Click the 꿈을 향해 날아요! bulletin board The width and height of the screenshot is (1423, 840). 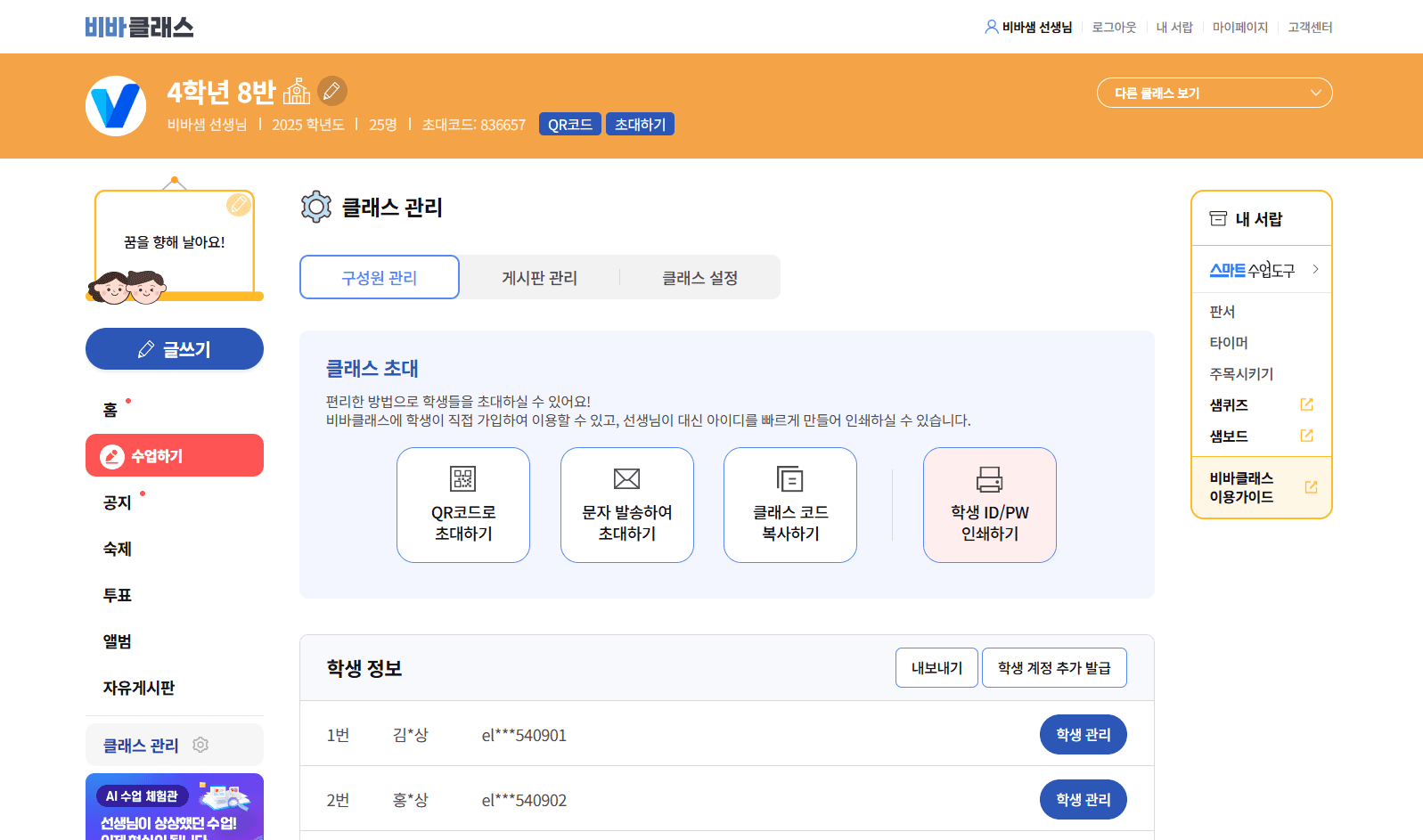175,241
